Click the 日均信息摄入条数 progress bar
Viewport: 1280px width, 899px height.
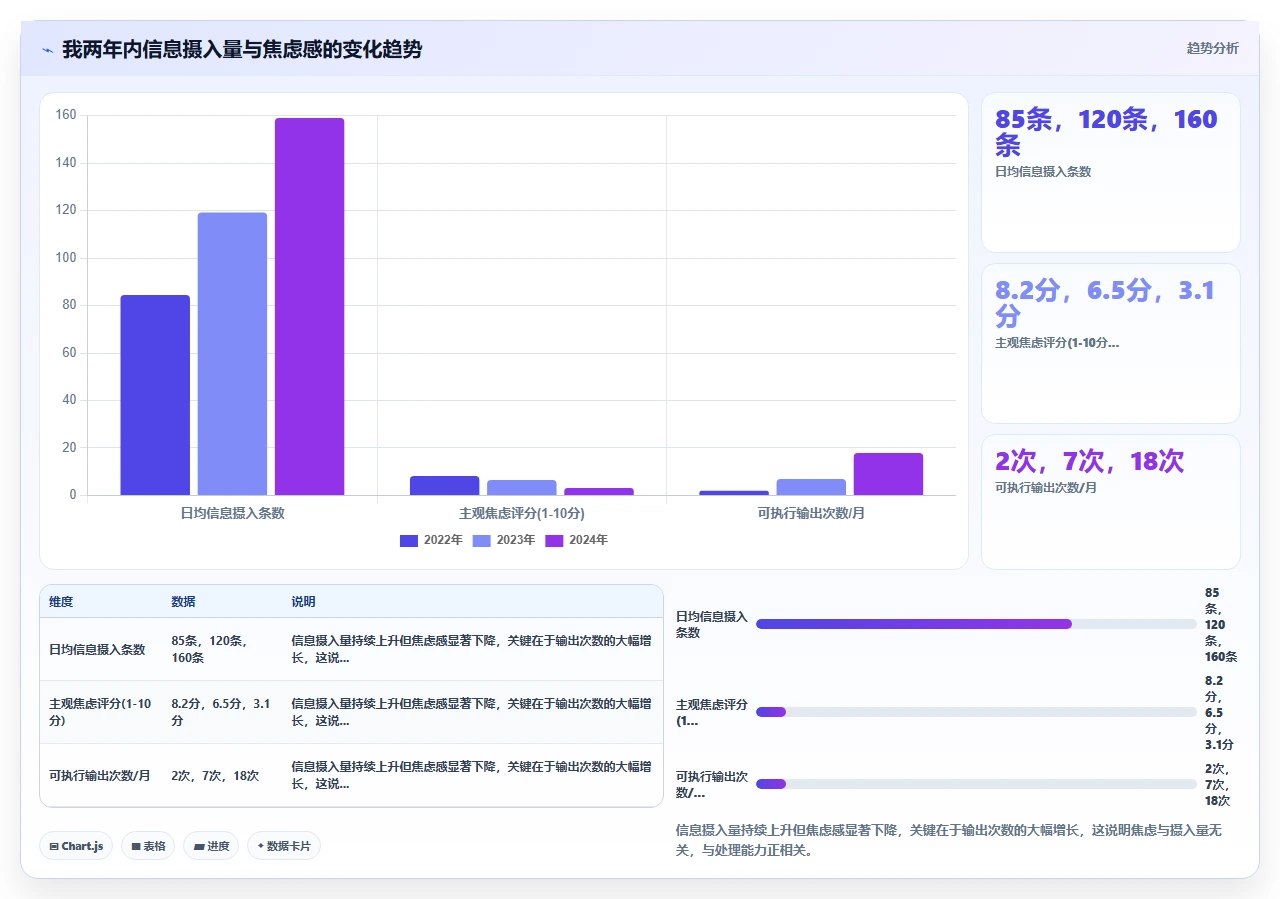[x=976, y=624]
